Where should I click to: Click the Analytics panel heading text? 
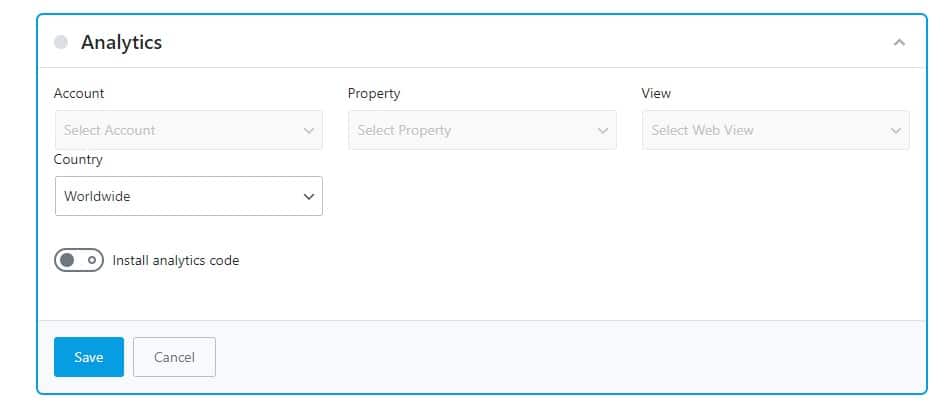click(121, 42)
